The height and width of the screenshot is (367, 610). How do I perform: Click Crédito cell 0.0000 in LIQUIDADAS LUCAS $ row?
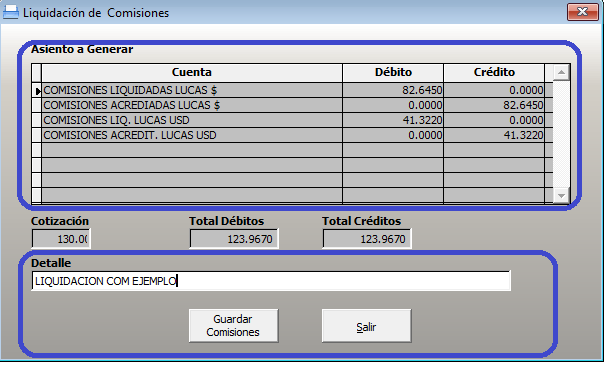pos(494,90)
